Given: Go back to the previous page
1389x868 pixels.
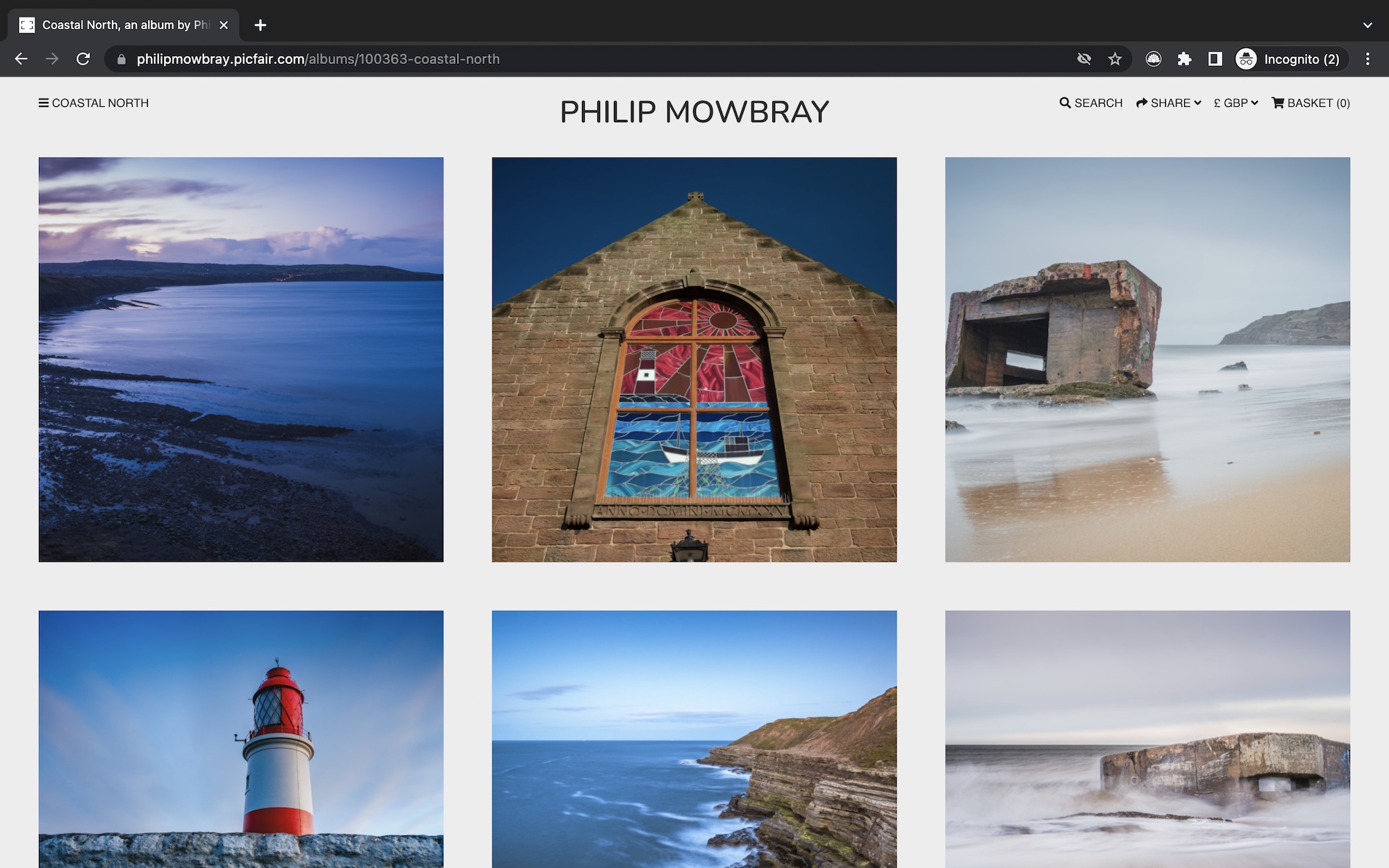Looking at the screenshot, I should (x=22, y=59).
